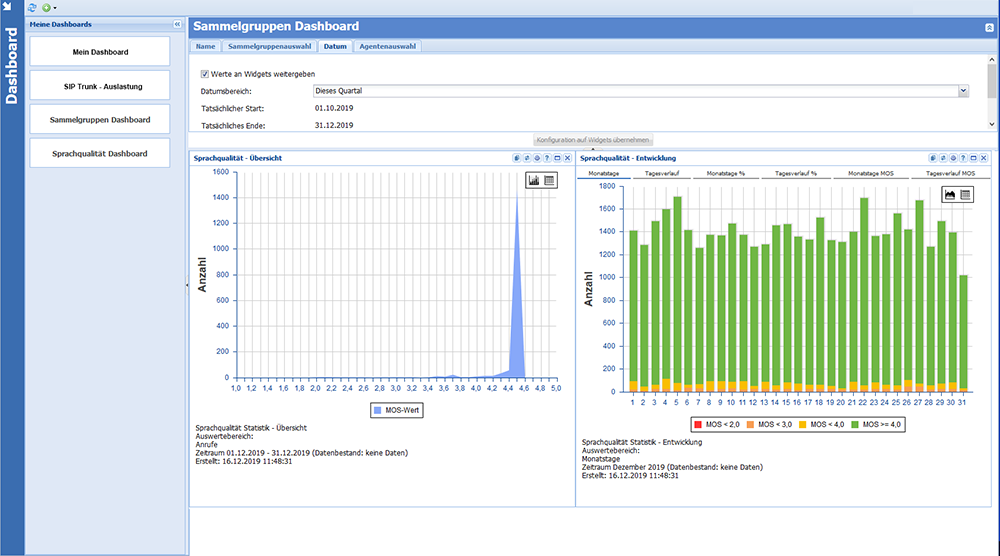Select the Monatstage chart tab
This screenshot has height=556, width=1000.
pyautogui.click(x=604, y=173)
